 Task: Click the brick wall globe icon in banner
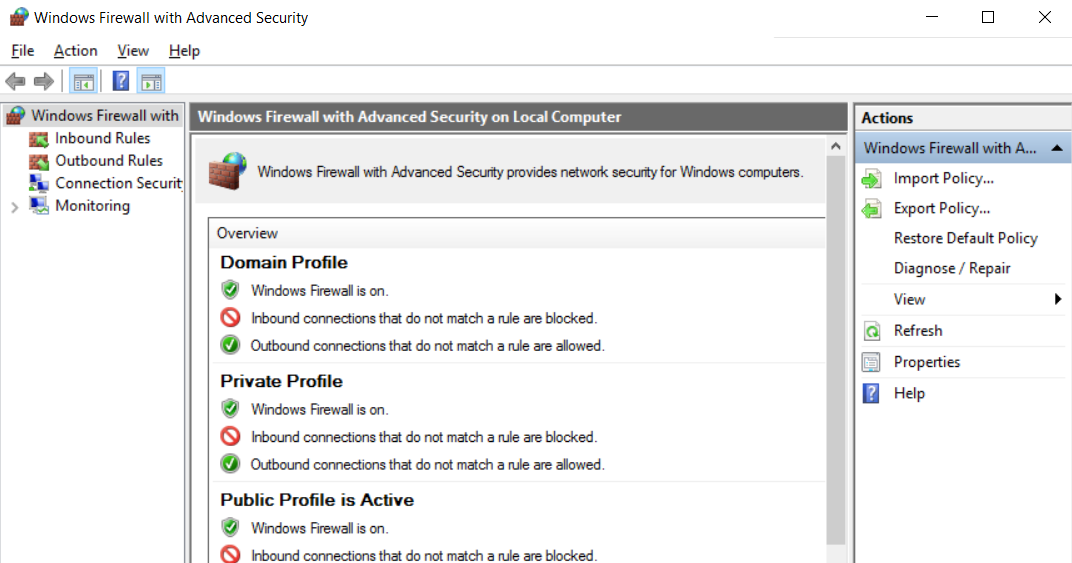tap(228, 171)
